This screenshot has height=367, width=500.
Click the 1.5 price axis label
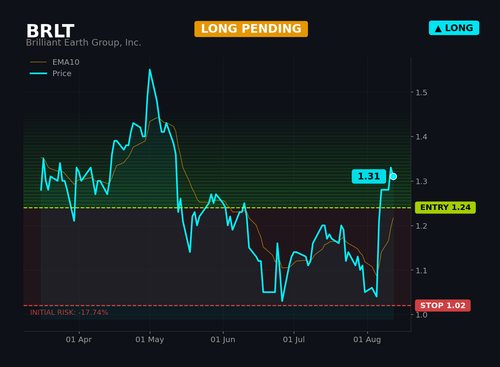[421, 93]
